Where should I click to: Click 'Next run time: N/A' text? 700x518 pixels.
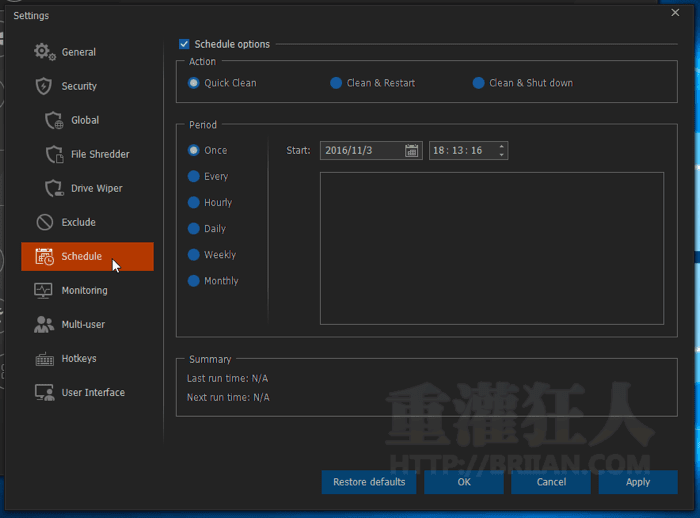228,397
